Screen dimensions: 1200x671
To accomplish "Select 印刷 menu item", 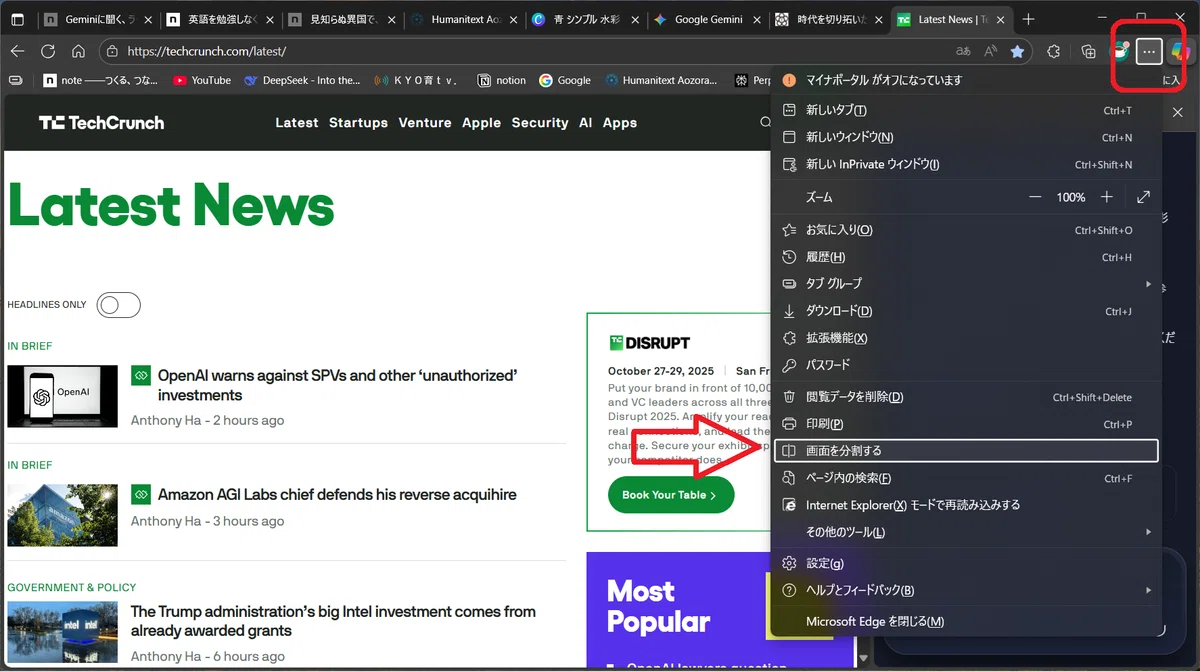I will coord(966,424).
